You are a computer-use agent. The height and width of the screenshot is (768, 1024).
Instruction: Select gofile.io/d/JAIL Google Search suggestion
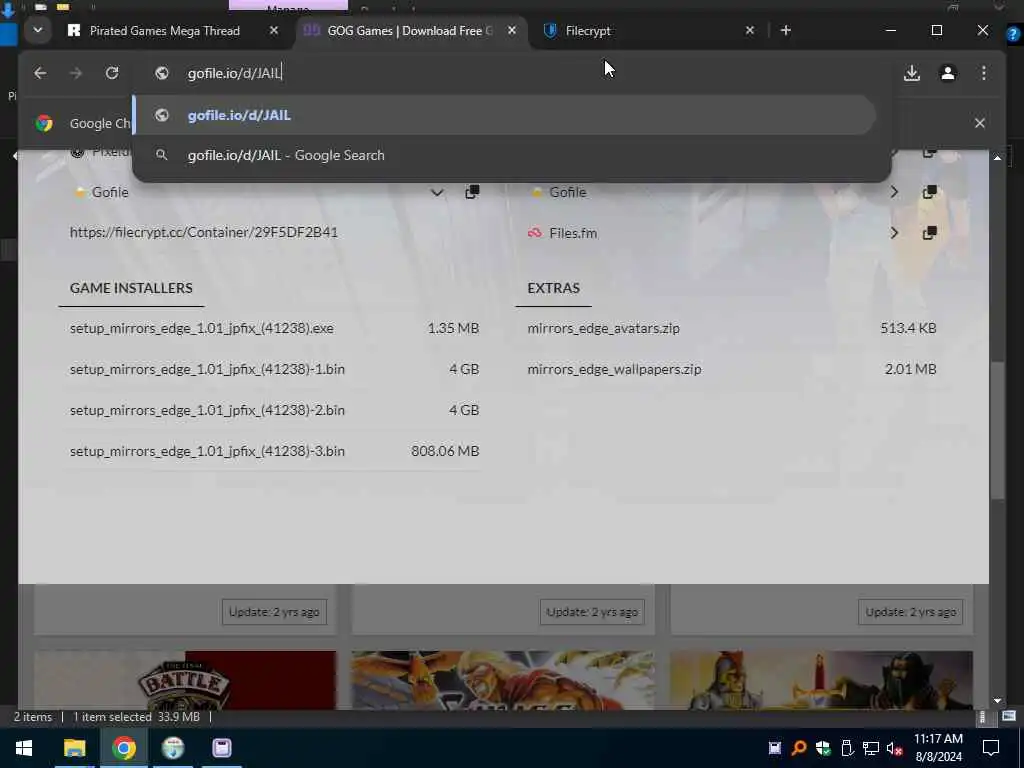point(504,155)
